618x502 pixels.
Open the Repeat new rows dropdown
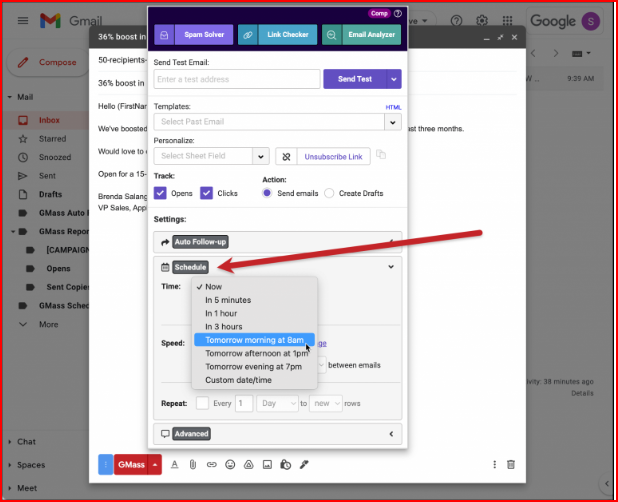326,403
